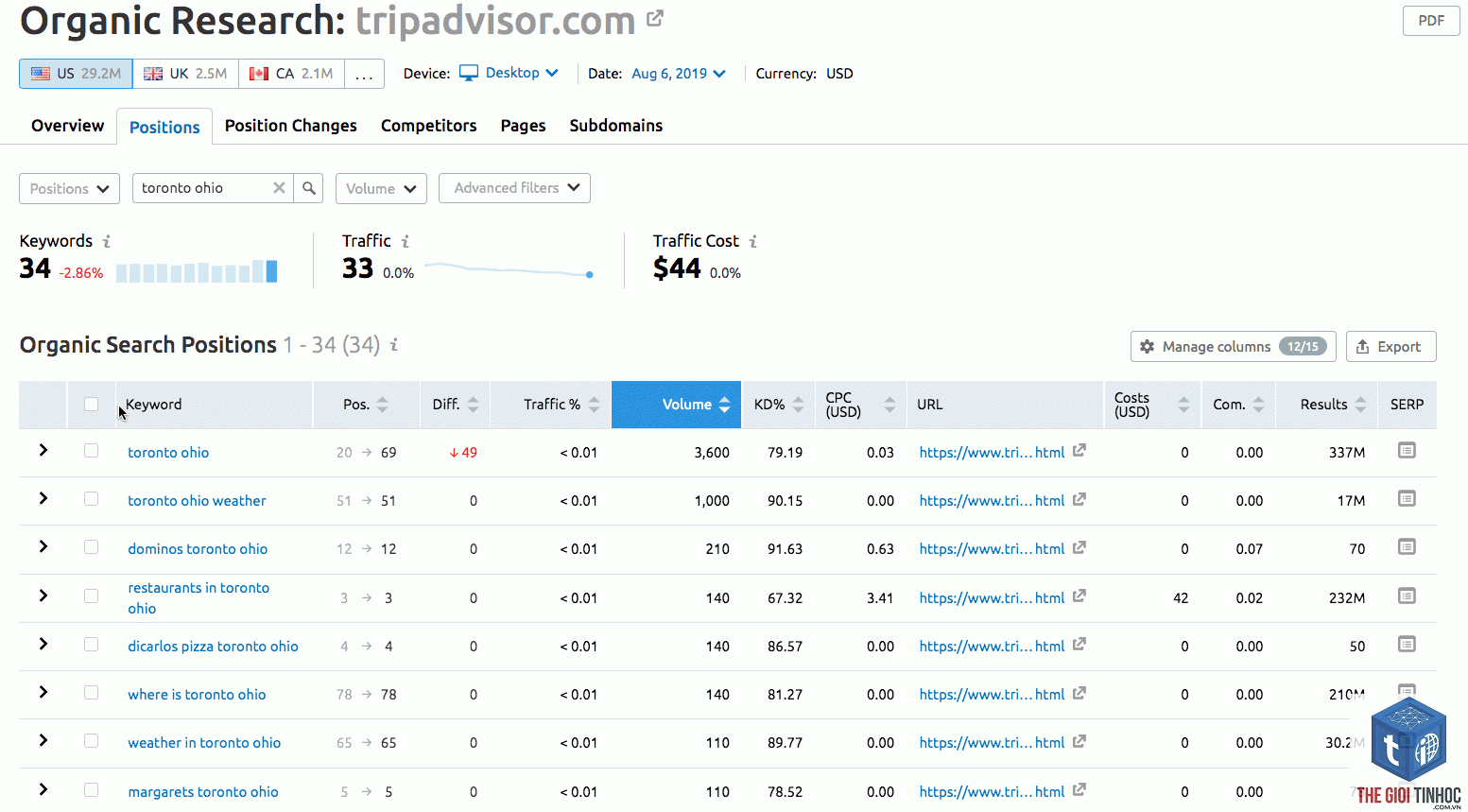Check the box for 'toronto ohio' keyword
This screenshot has height=812, width=1468.
tap(91, 451)
